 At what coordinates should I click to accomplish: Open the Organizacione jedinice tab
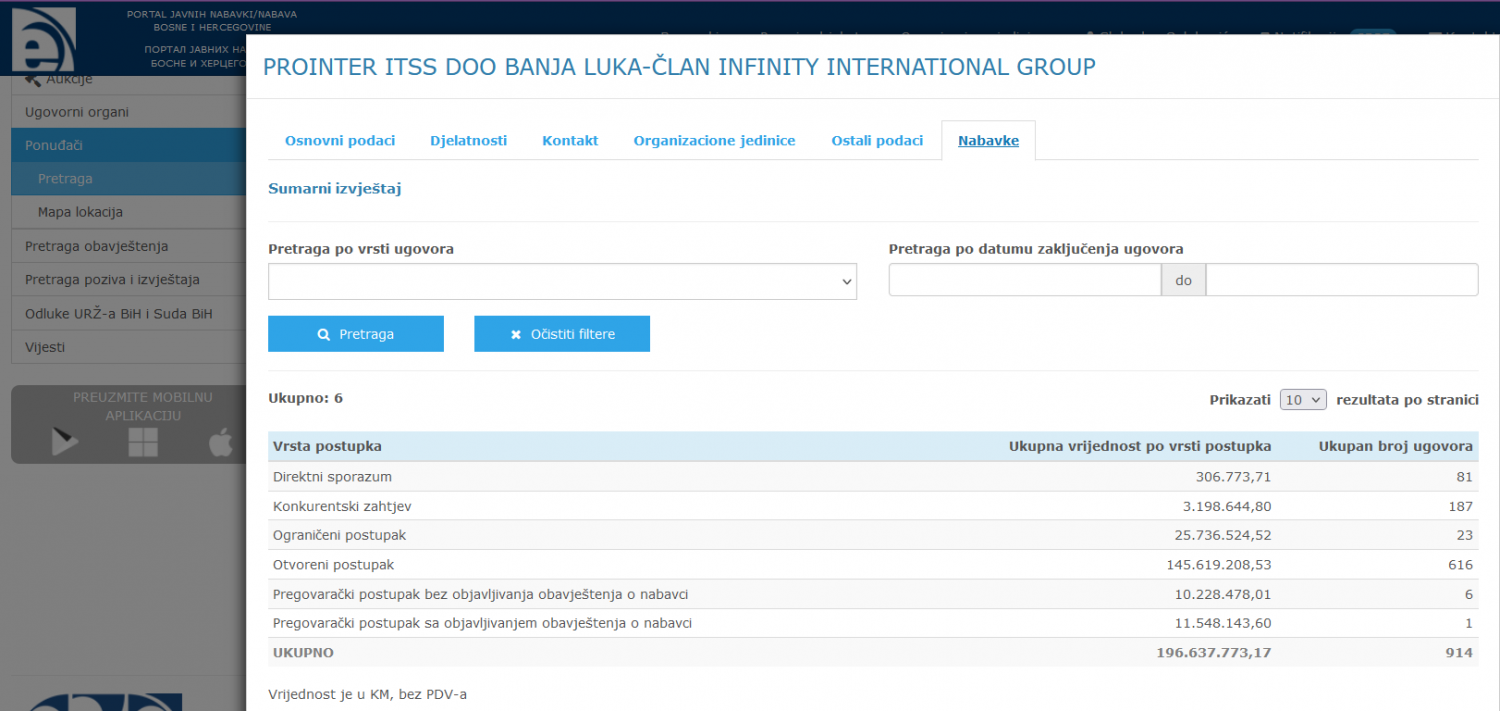[x=714, y=140]
